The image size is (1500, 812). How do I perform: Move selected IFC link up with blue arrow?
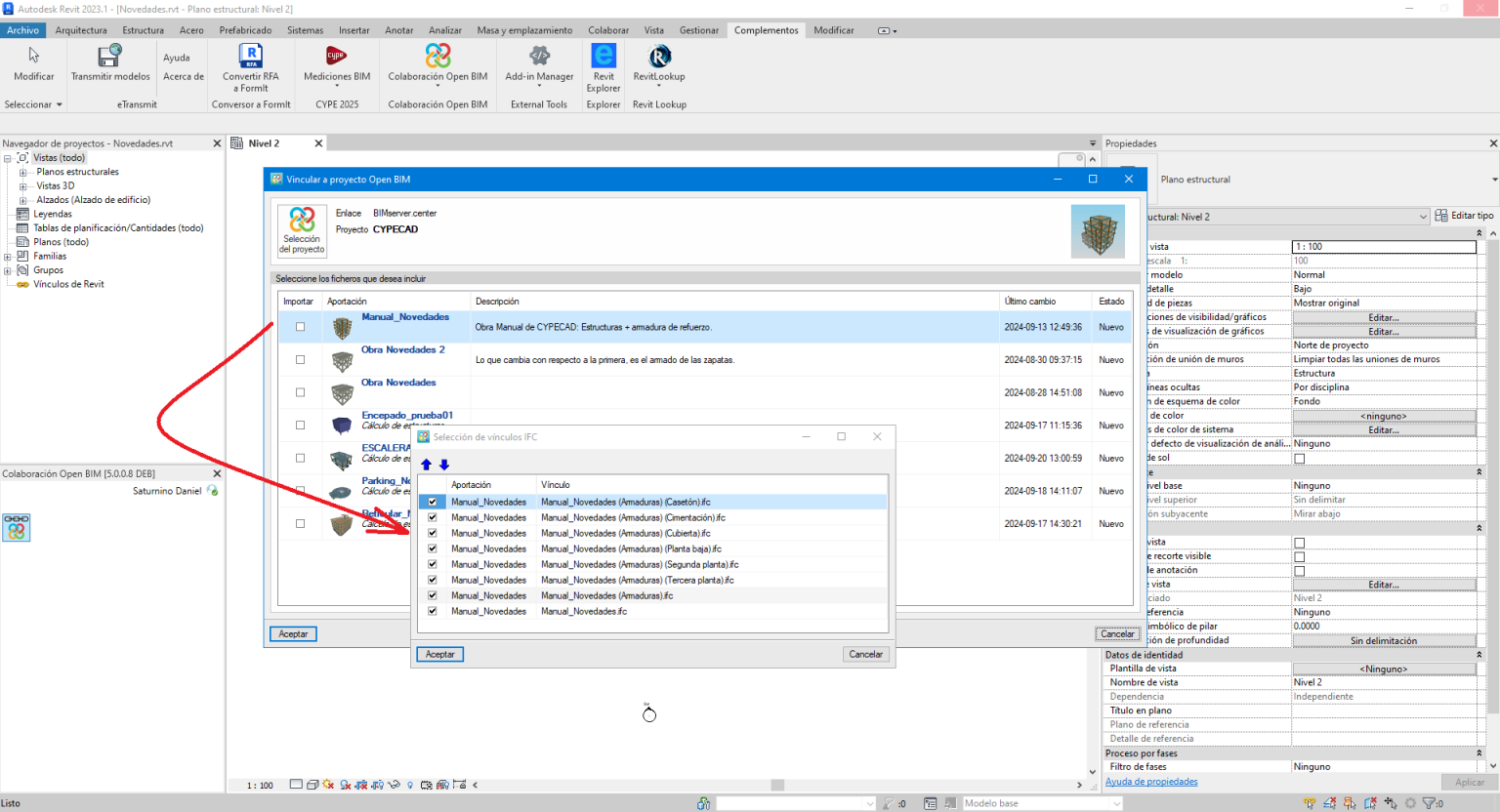tap(427, 465)
